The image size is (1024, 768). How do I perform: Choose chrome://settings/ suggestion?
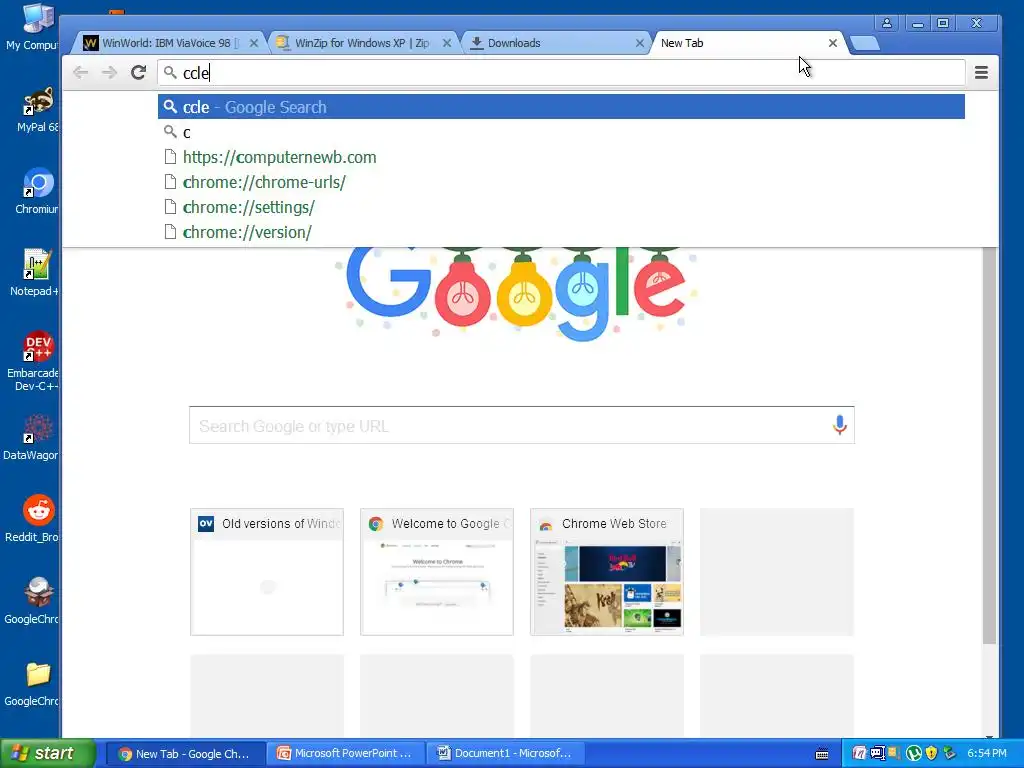coord(561,207)
